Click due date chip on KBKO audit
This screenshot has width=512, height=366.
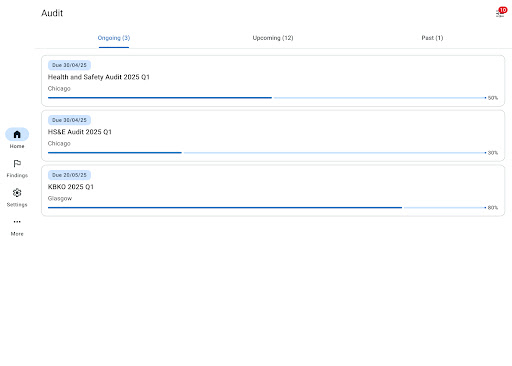69,175
